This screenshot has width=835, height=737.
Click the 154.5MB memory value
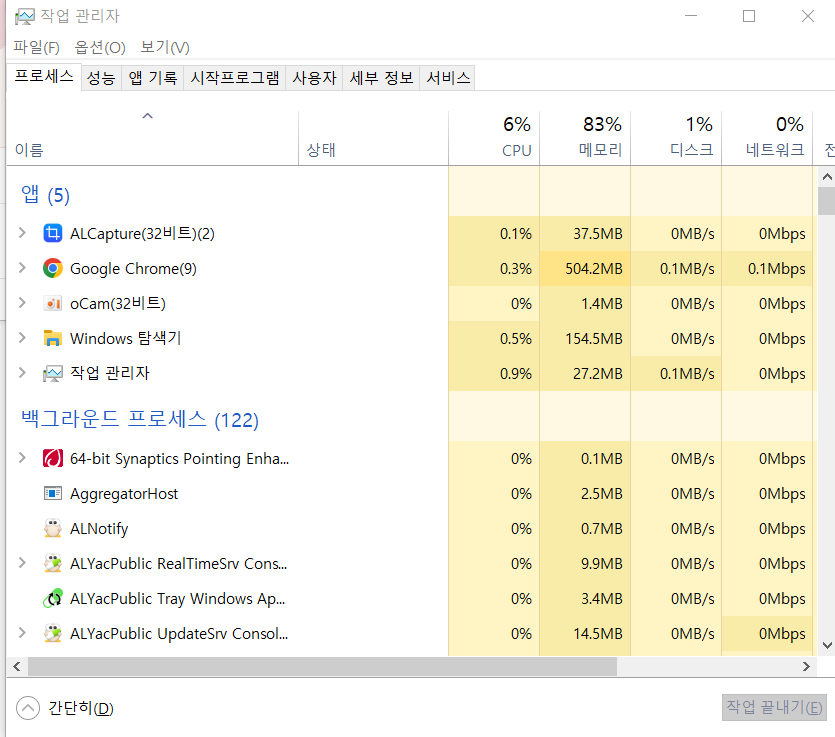click(x=594, y=339)
